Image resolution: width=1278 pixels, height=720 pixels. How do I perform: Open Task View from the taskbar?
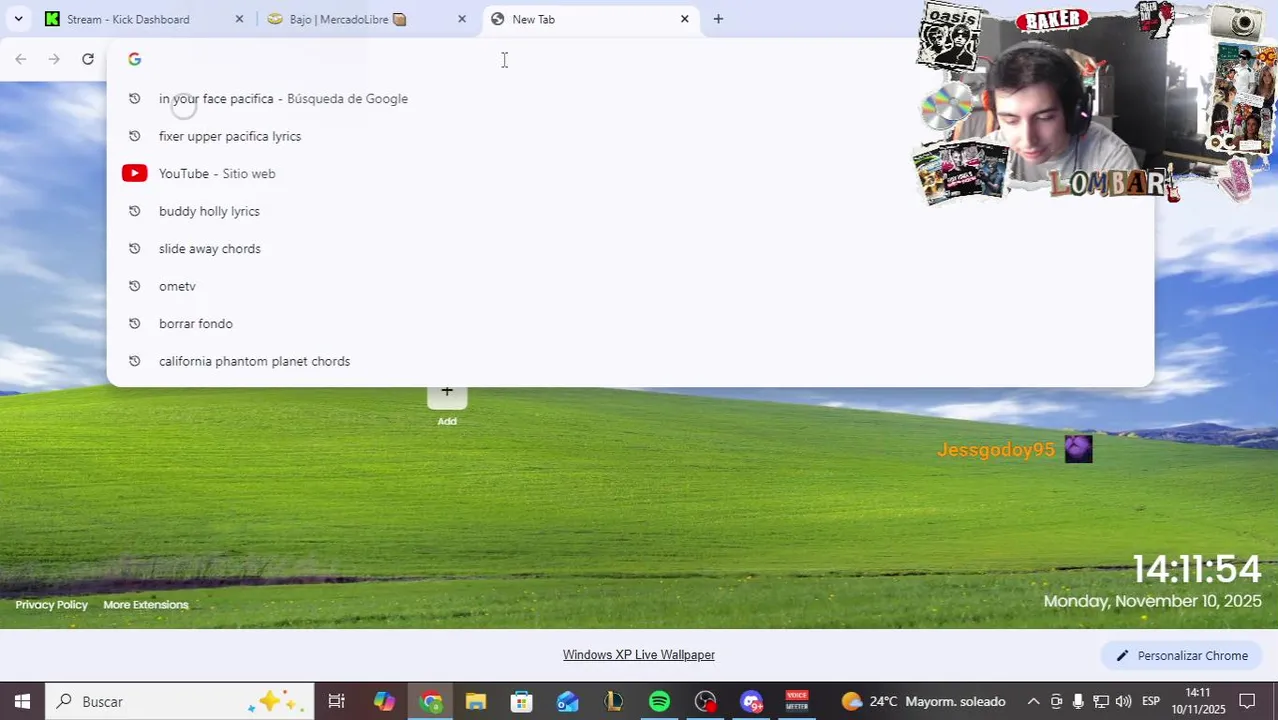point(337,702)
